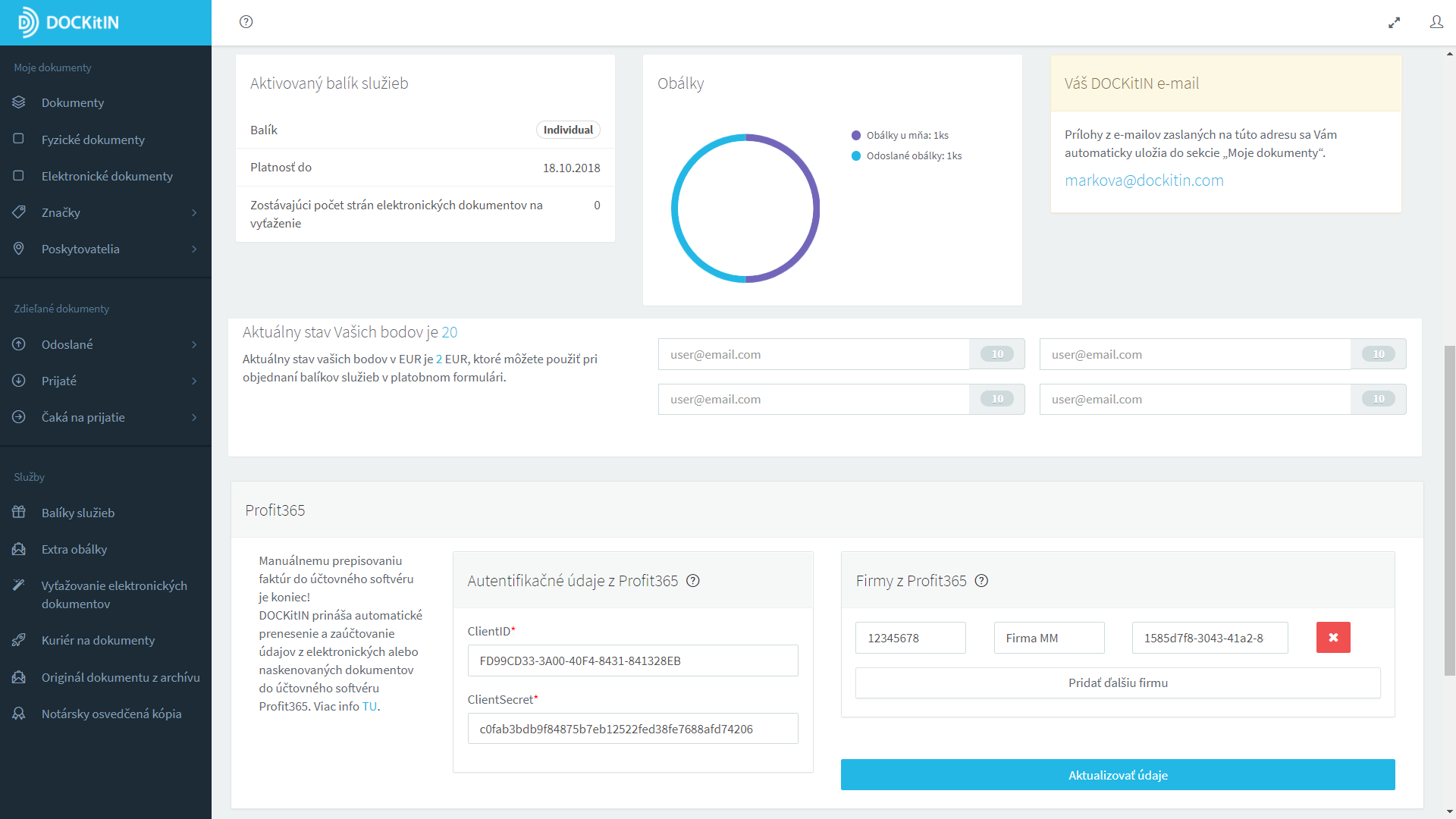Click the help icon beside Firmy z Profit365
1456x819 pixels.
[x=981, y=581]
